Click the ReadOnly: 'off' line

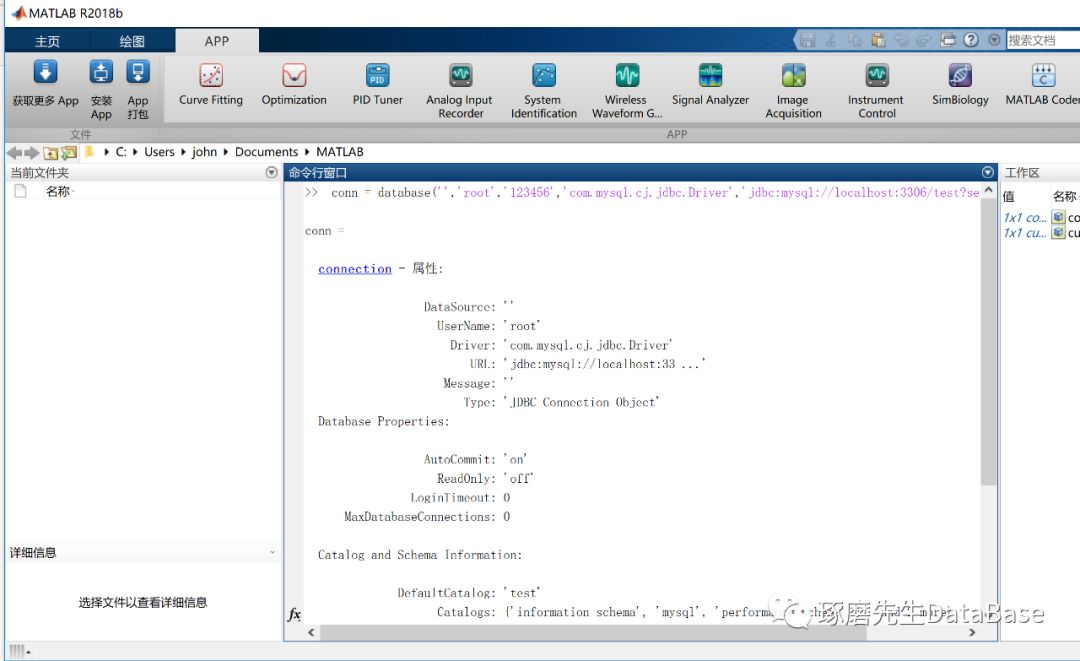click(x=485, y=479)
